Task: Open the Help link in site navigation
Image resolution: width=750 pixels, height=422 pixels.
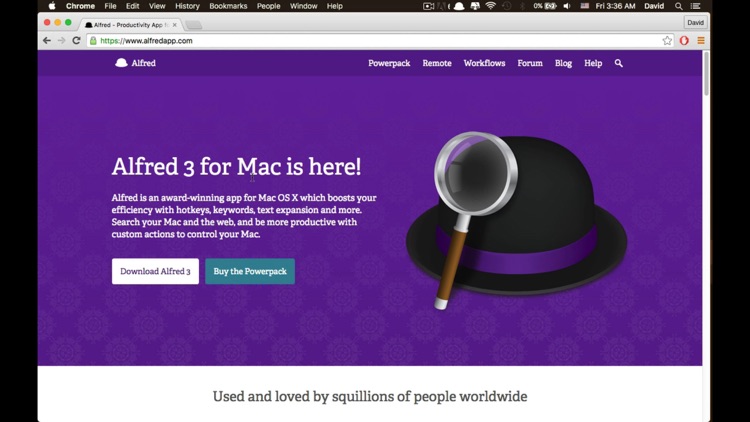Action: point(593,63)
